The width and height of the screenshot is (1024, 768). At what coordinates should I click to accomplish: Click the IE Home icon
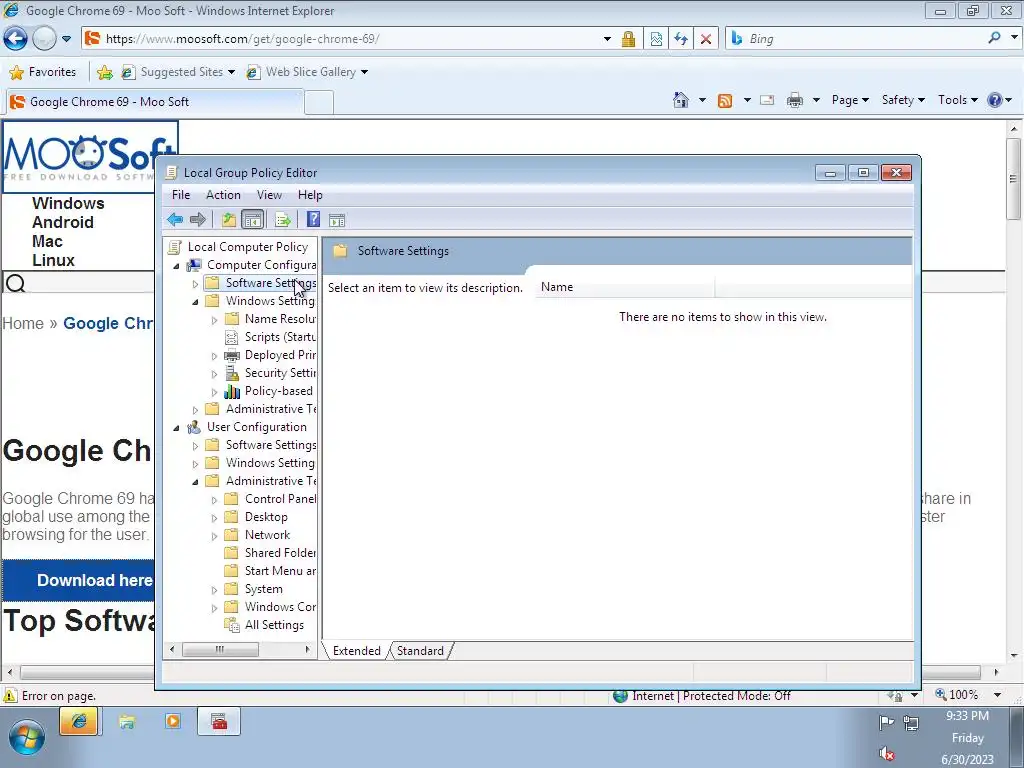[680, 100]
